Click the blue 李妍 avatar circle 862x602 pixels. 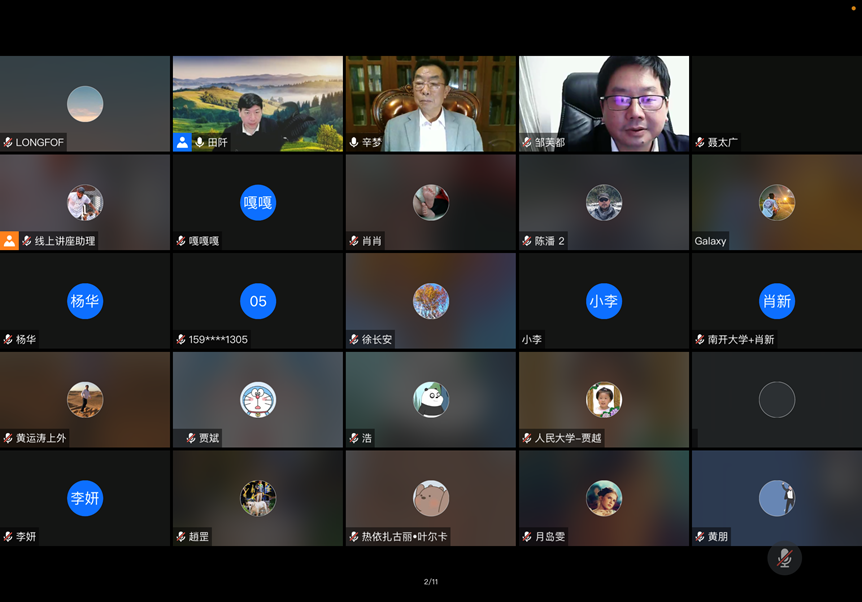[85, 498]
